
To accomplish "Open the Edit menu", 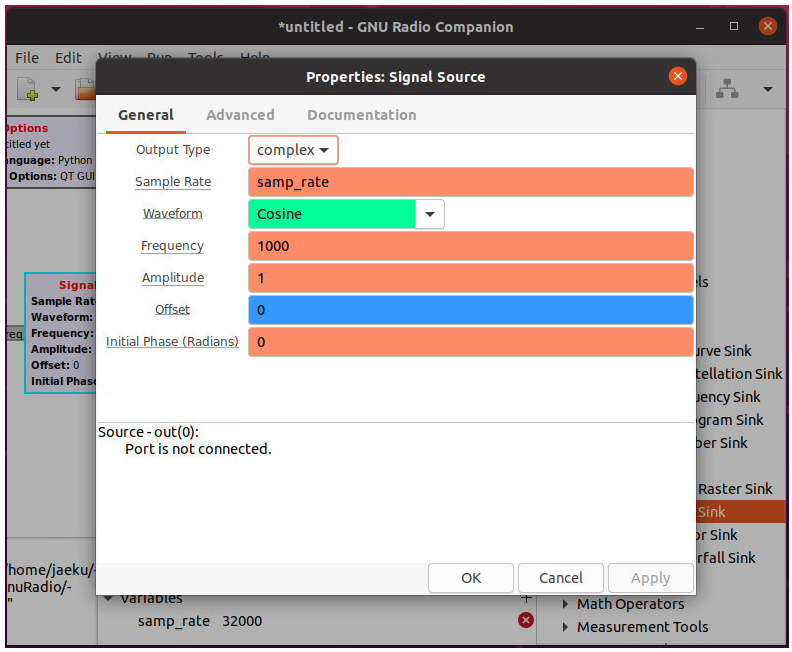I will [x=68, y=58].
